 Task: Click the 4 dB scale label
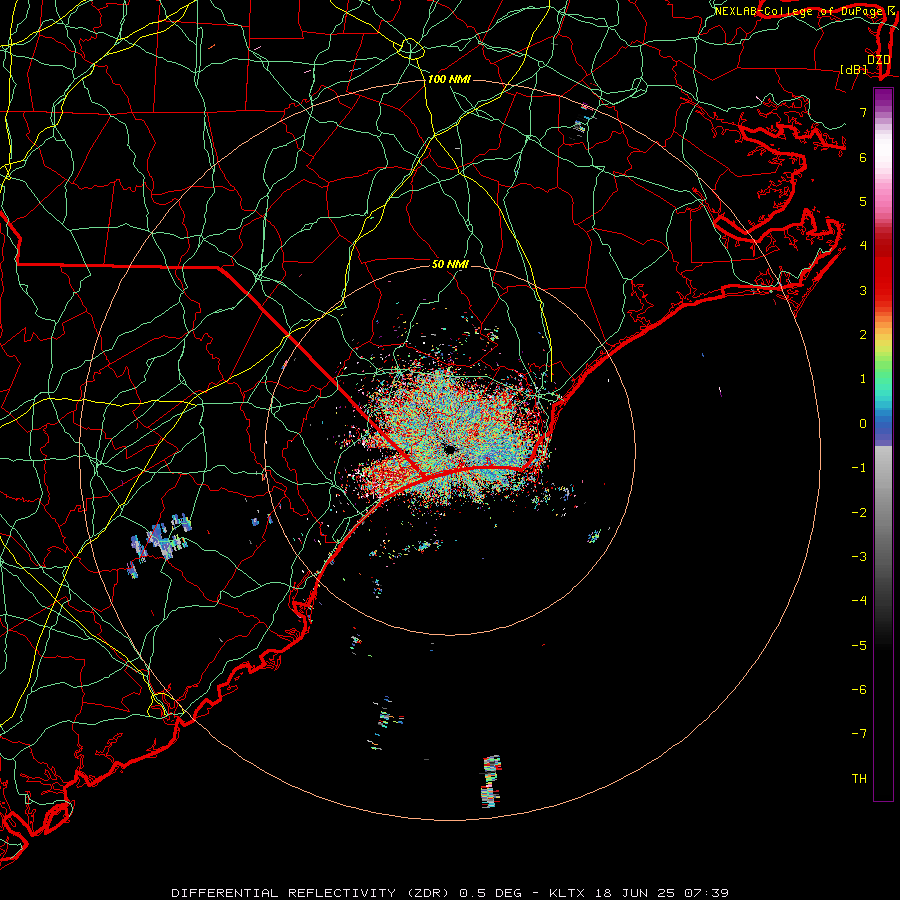[x=863, y=246]
